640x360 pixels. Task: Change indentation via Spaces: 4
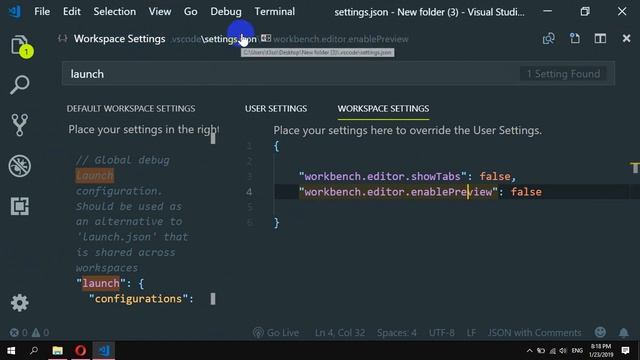click(x=397, y=333)
